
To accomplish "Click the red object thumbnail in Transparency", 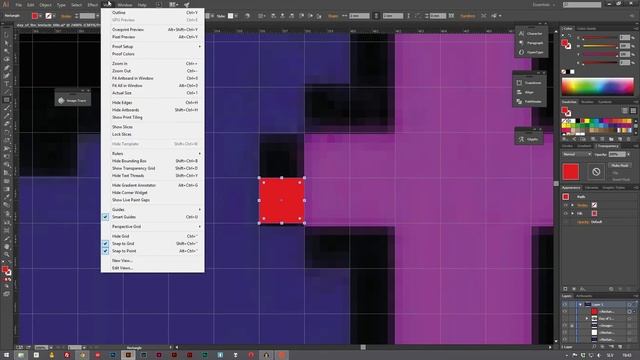I will point(571,172).
